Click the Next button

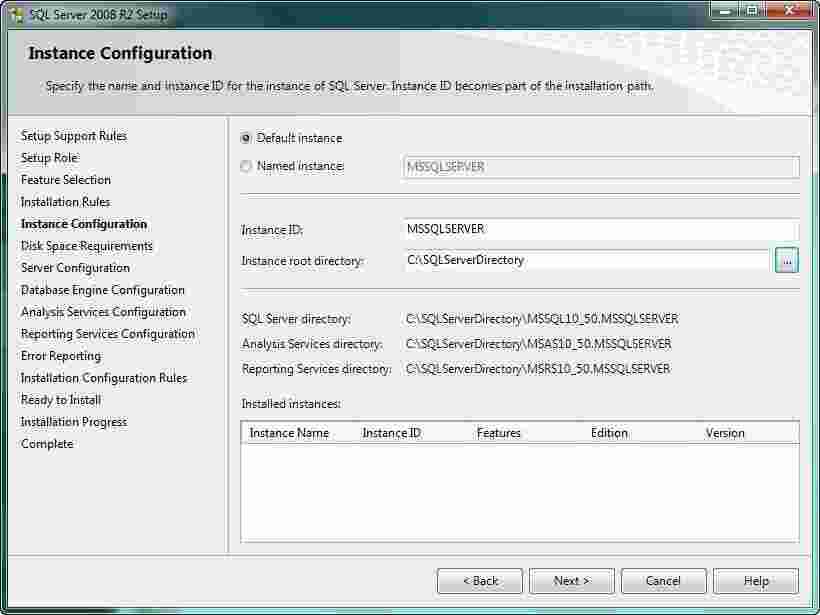coord(572,581)
